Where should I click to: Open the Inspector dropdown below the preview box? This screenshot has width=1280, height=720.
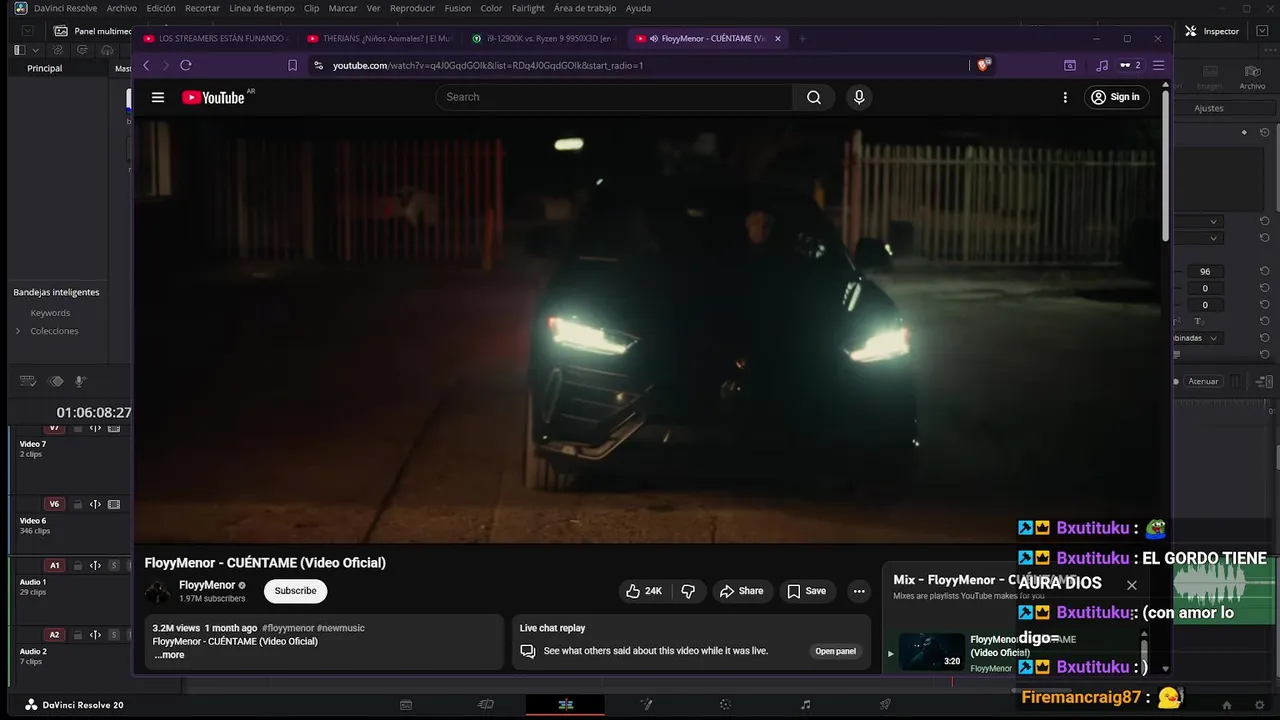[1200, 221]
